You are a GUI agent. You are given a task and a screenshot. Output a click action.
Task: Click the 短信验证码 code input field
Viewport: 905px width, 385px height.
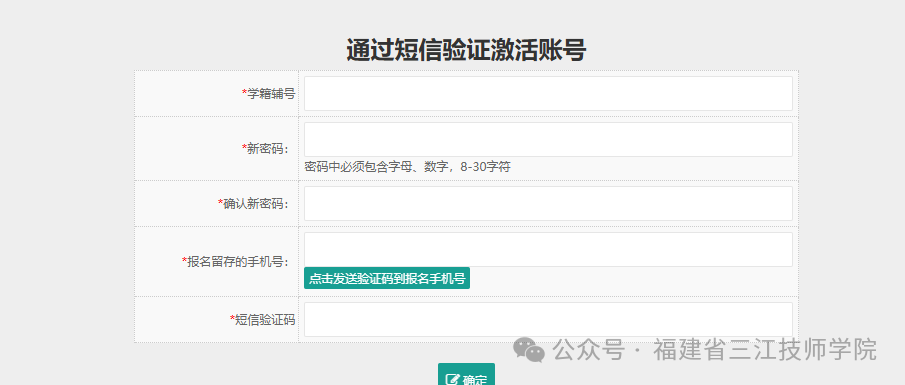(548, 320)
